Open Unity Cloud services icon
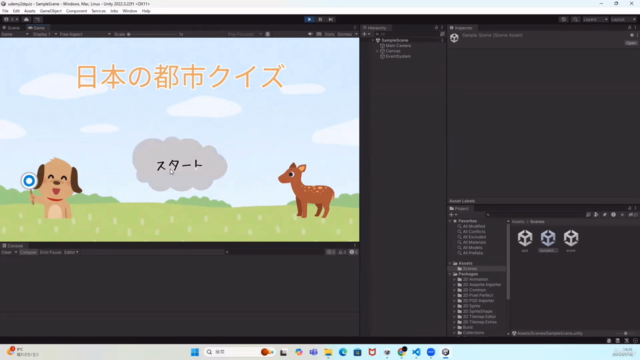The image size is (640, 360). (x=26, y=19)
